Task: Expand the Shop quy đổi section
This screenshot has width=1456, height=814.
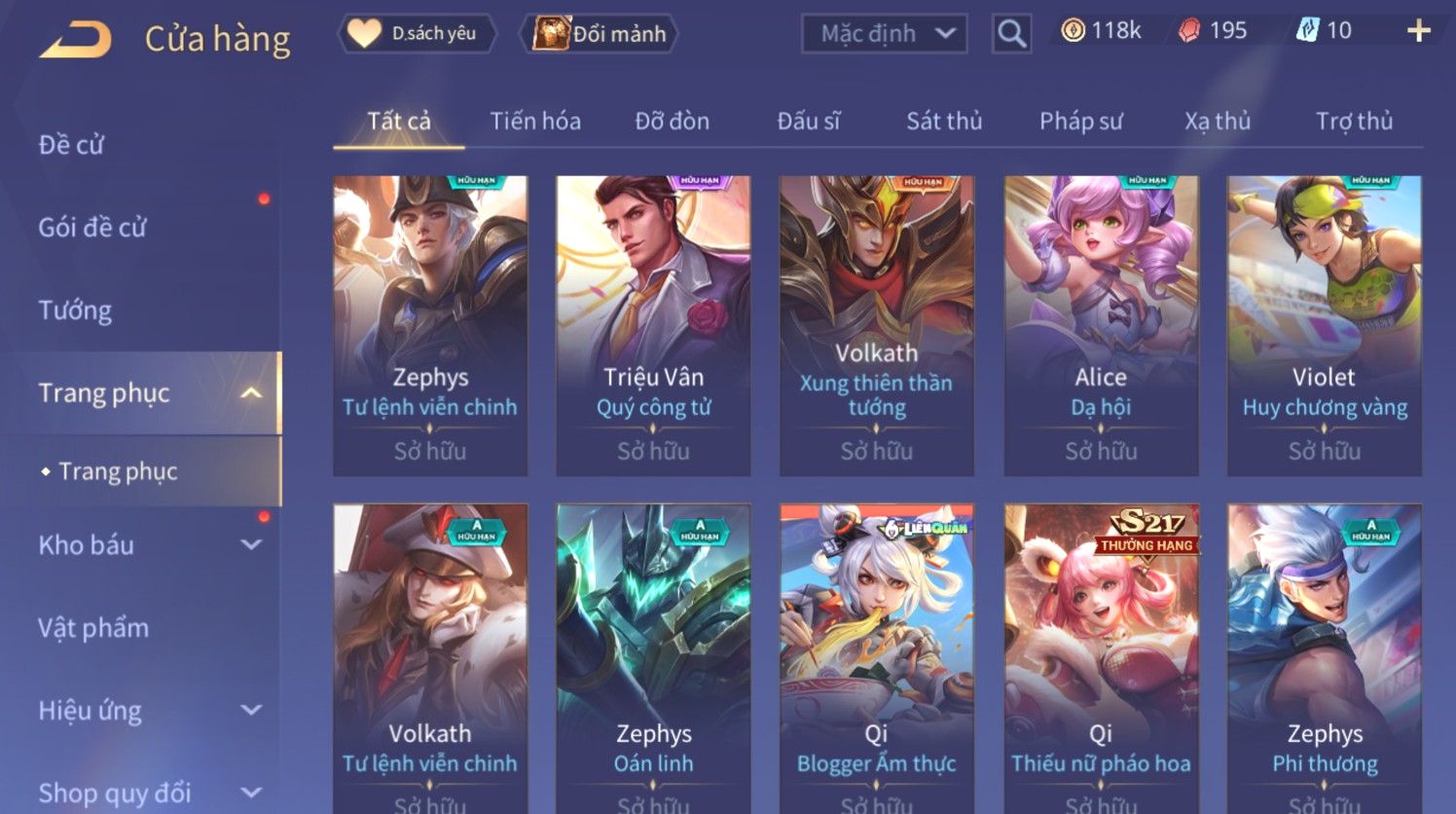Action: 251,794
